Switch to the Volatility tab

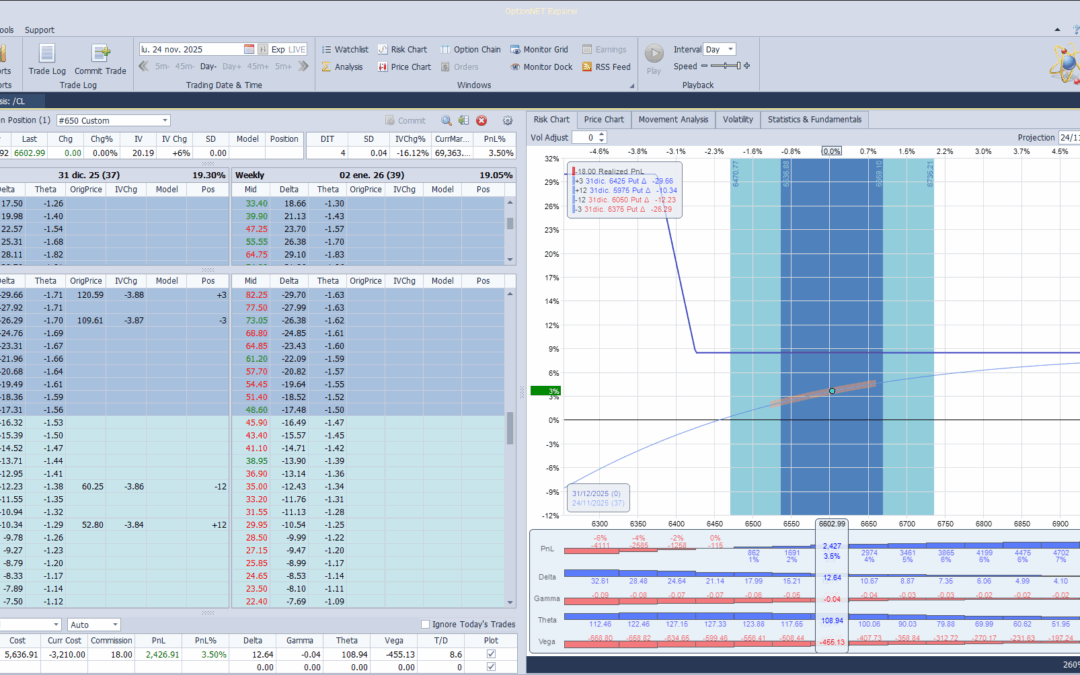point(738,120)
